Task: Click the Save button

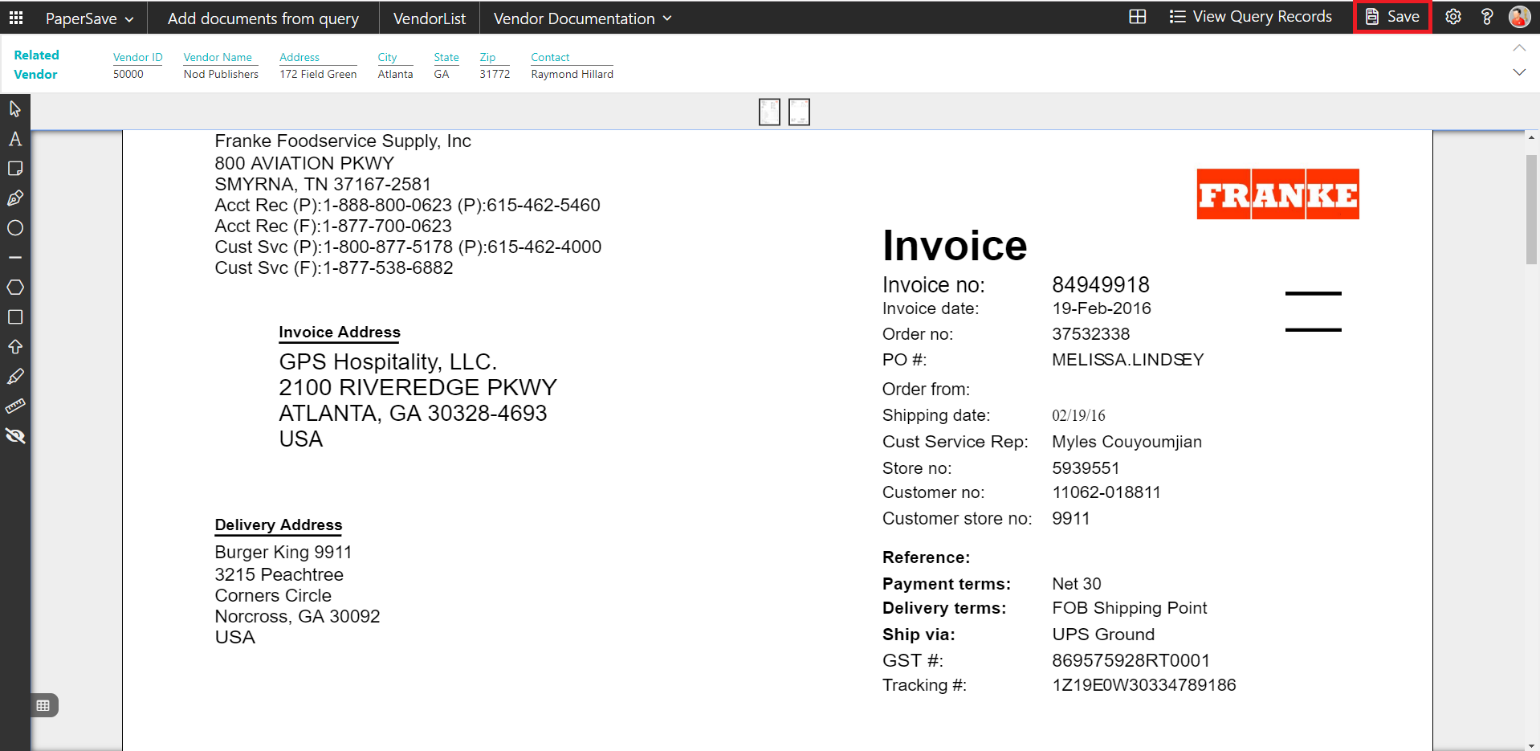Action: click(x=1392, y=17)
